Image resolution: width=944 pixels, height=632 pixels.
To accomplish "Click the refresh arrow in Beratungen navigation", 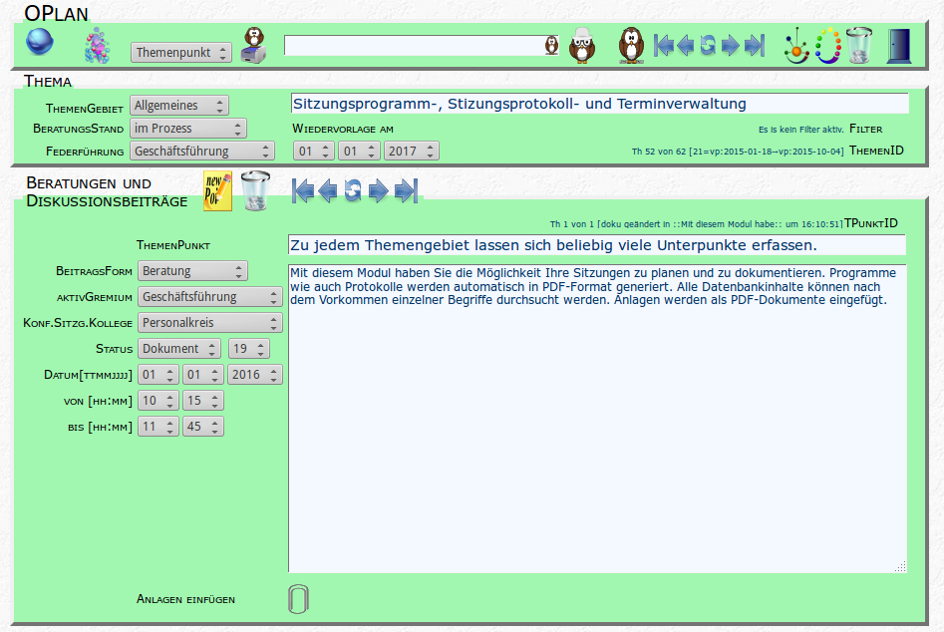I will pyautogui.click(x=353, y=191).
